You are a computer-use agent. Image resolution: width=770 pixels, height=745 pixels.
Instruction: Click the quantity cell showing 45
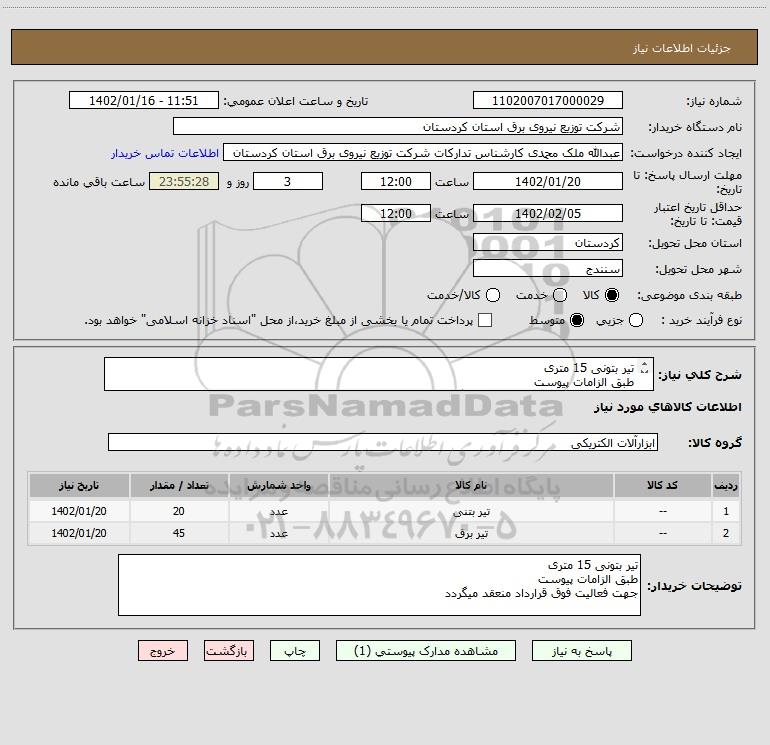click(179, 533)
